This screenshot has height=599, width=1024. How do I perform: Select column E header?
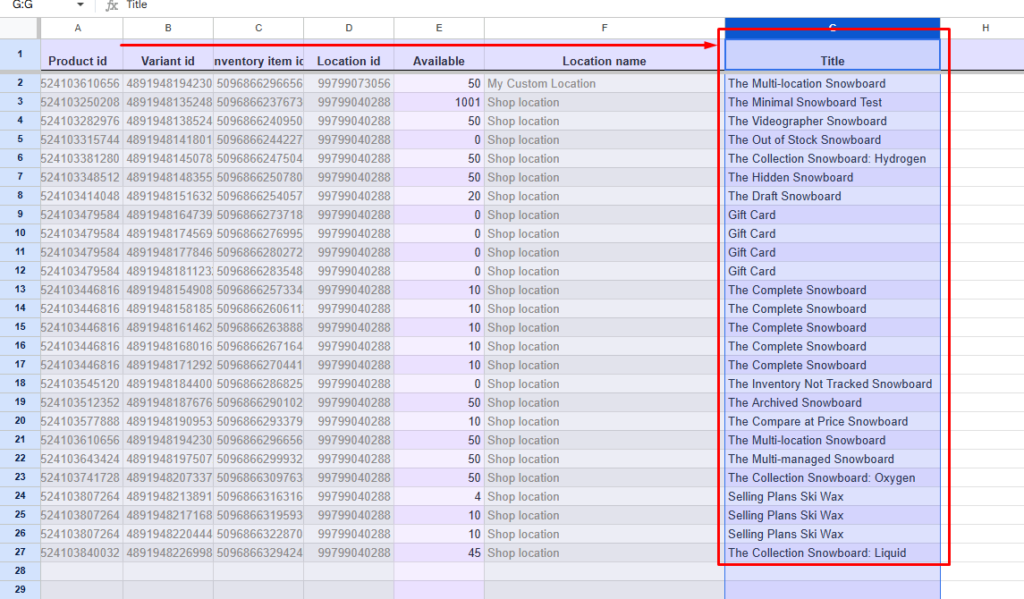point(439,28)
